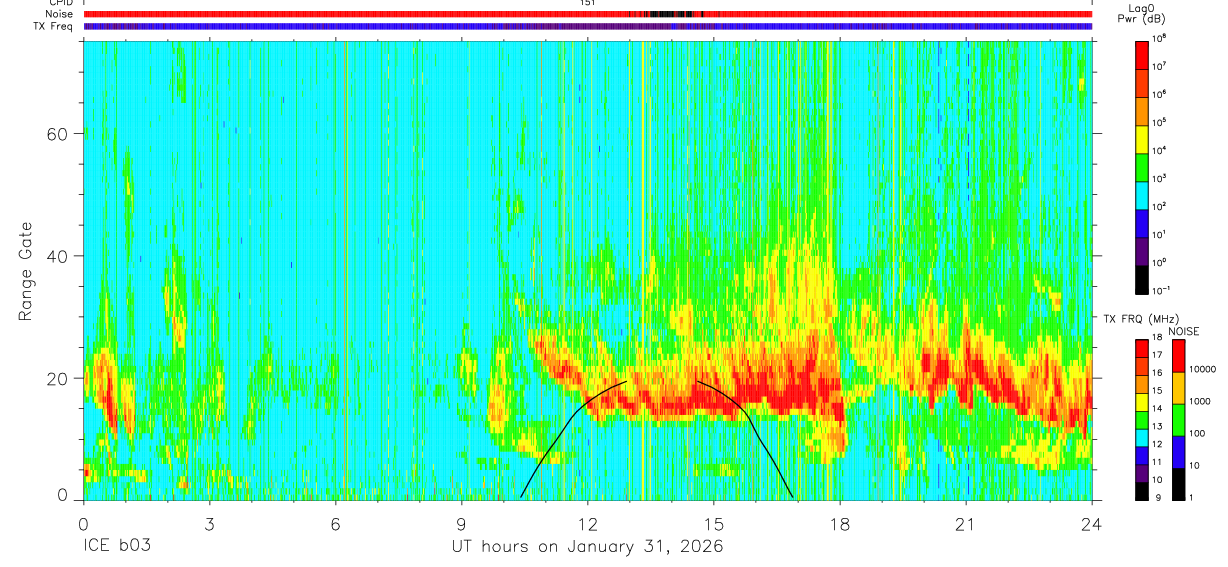
Task: Select the yellow segment of Lag0 Pwr colorbar
Action: (1143, 137)
